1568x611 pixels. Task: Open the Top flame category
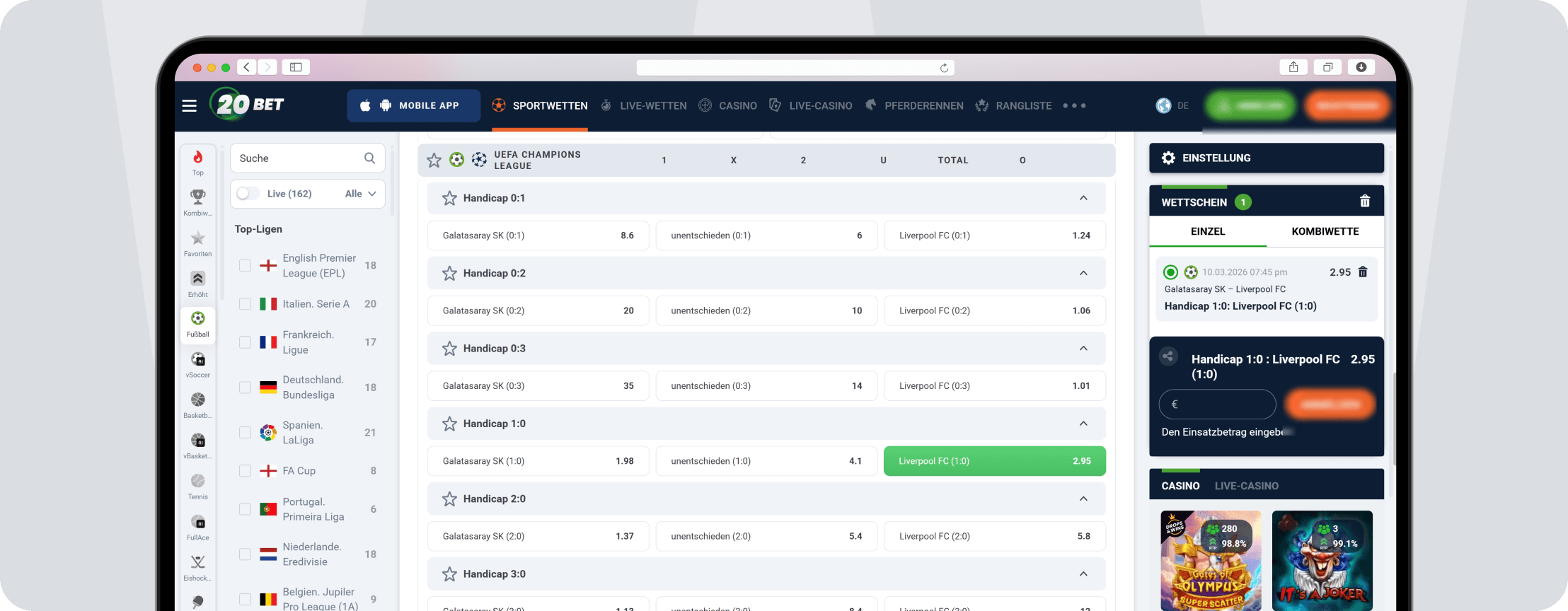tap(198, 161)
